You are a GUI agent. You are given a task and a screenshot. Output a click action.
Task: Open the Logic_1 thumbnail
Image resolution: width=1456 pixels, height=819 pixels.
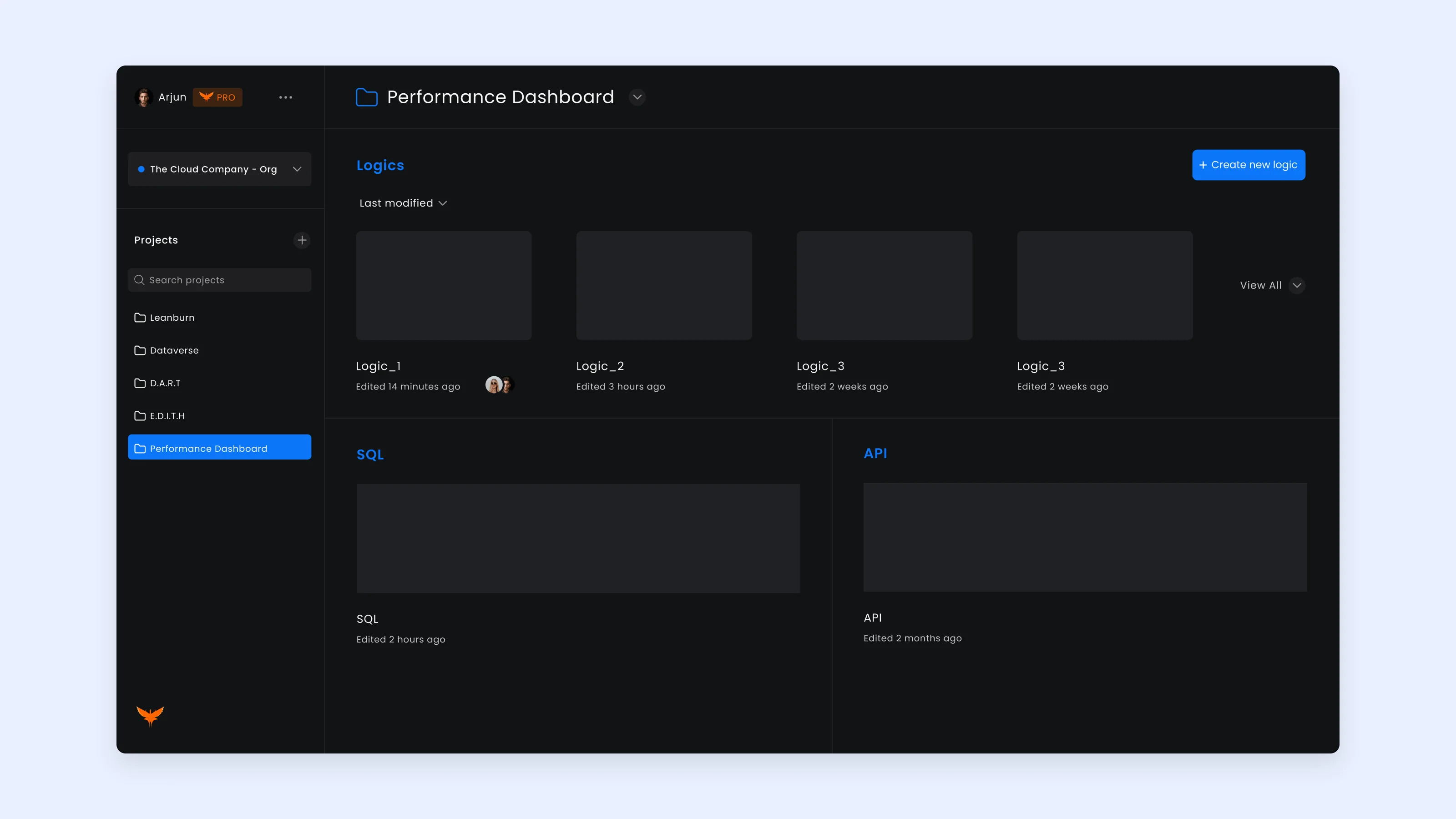coord(444,285)
